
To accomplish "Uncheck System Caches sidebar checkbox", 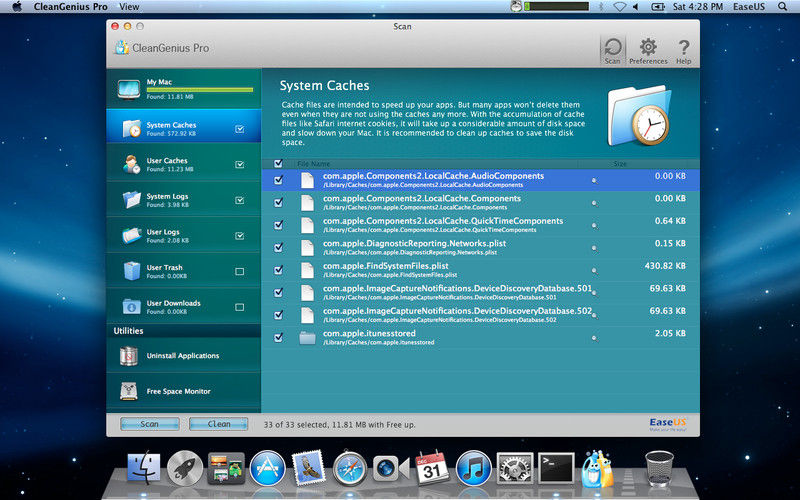I will (239, 129).
